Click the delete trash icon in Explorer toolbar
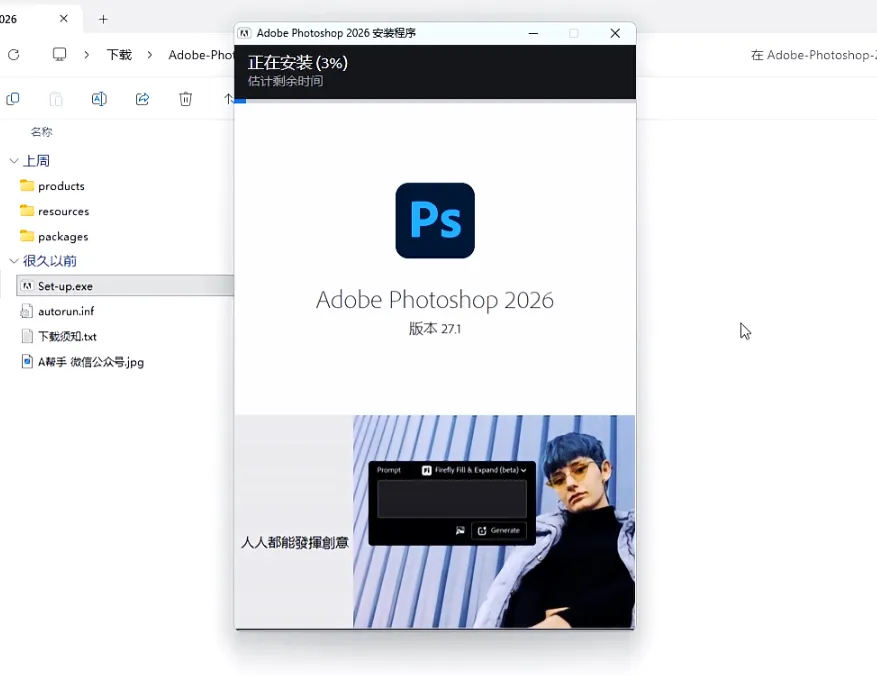 pyautogui.click(x=186, y=99)
